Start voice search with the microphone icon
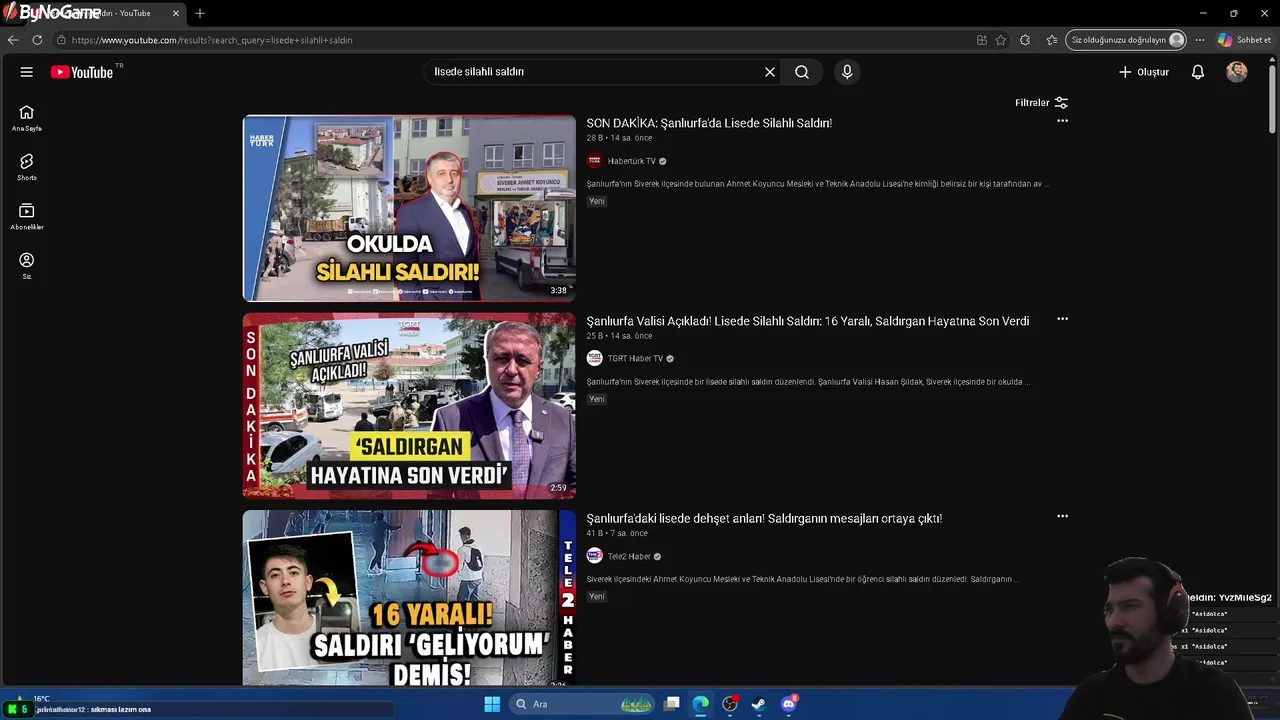This screenshot has width=1280, height=720. click(847, 72)
